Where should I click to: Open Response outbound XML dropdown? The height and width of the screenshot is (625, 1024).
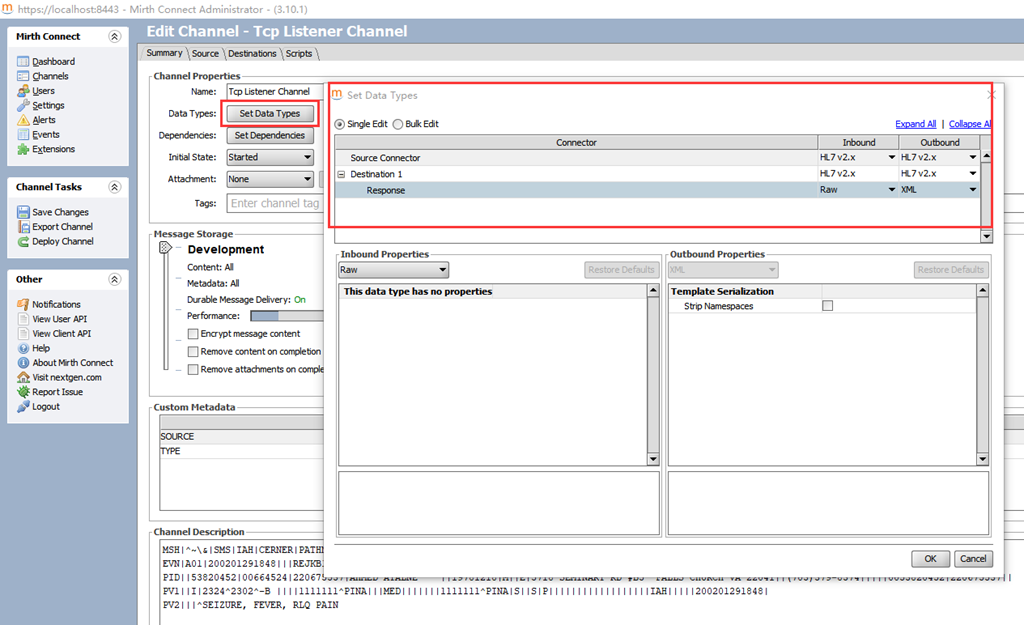(972, 189)
